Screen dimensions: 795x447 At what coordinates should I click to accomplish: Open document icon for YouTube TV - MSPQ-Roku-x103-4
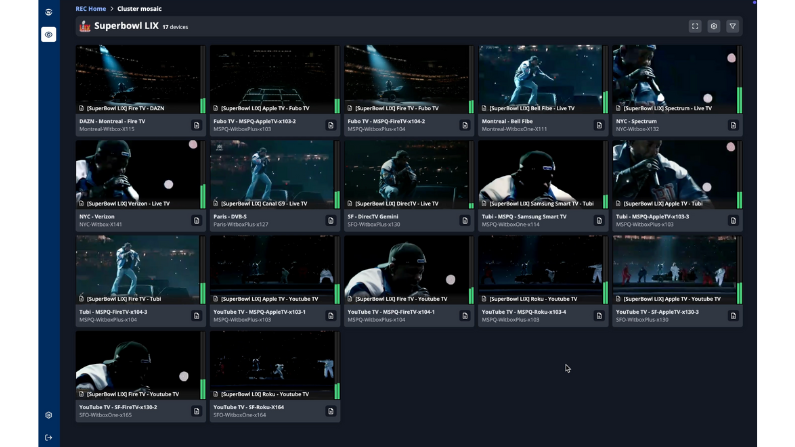(599, 316)
